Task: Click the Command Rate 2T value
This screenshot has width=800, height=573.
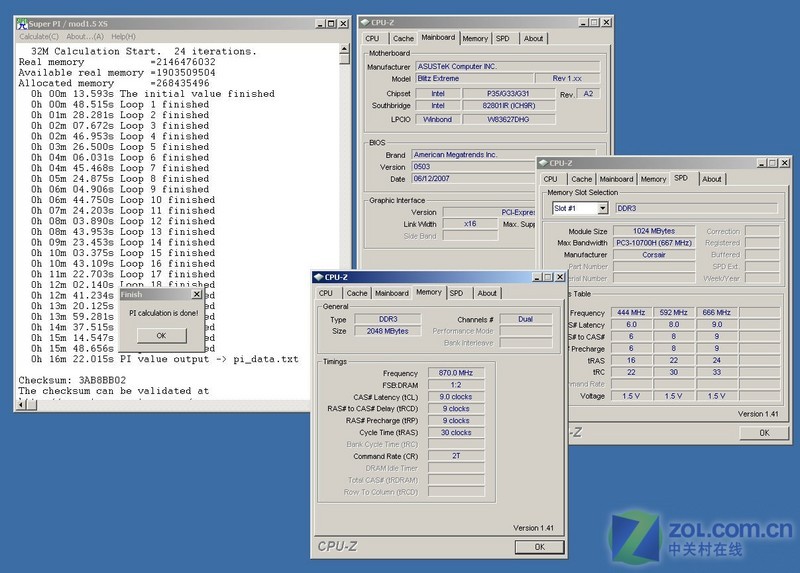Action: coord(456,456)
